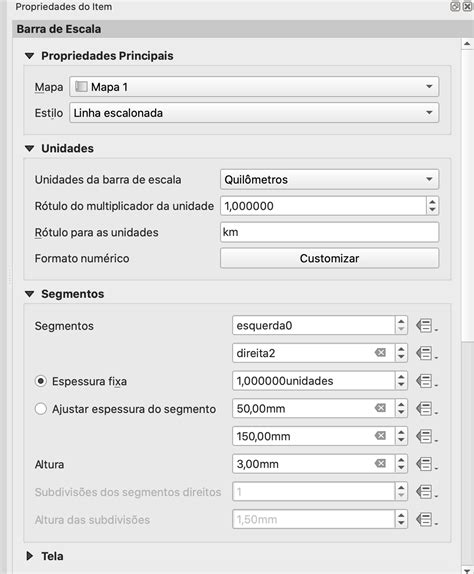Undock the Propriedades do Item panel

455,7
